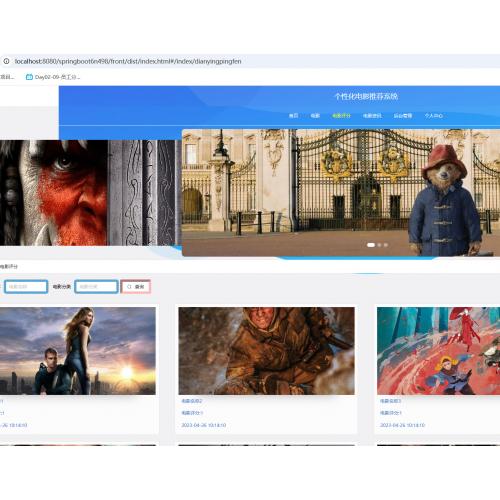The image size is (500, 500).
Task: Open the Day02-09 bookmark
Action: click(53, 77)
